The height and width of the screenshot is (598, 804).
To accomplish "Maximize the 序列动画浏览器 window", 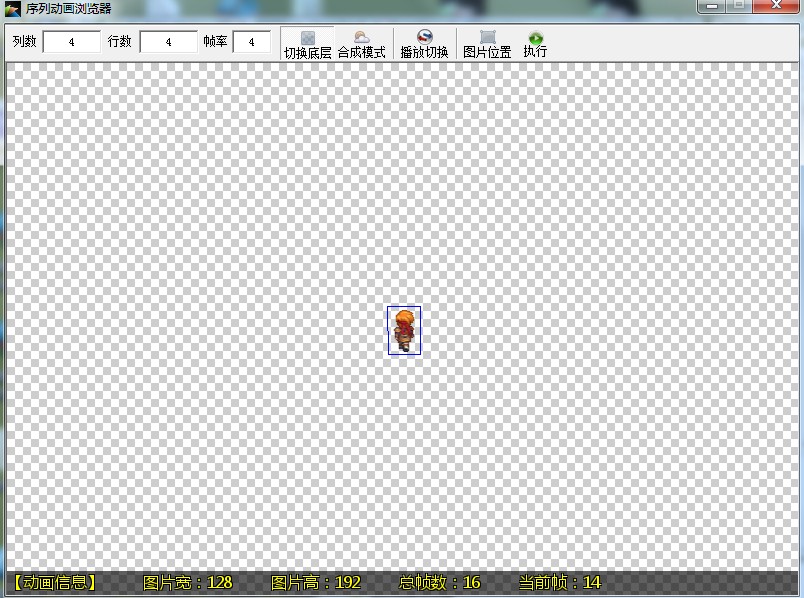I will (x=739, y=6).
